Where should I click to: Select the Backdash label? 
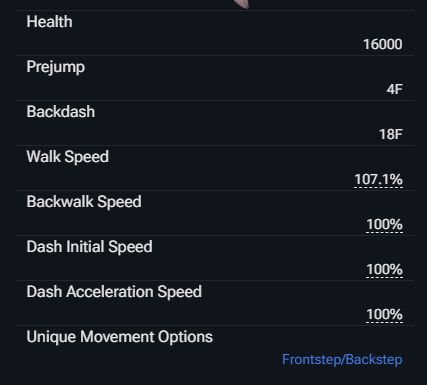tap(61, 112)
